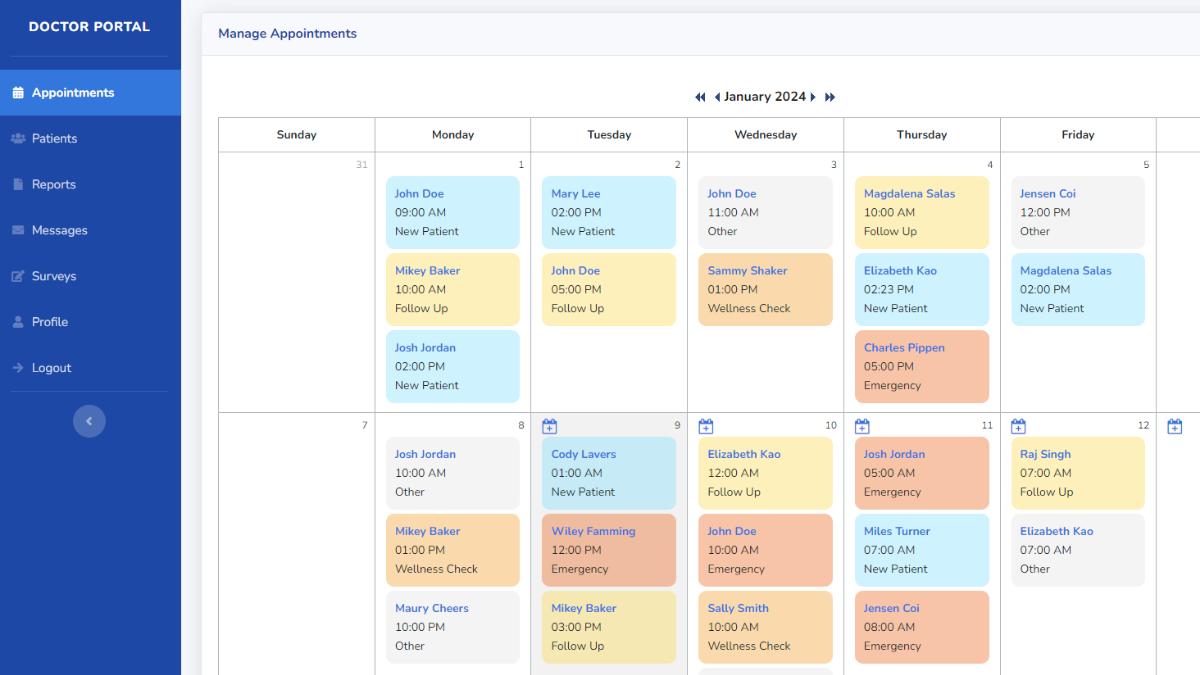Click the add-appointment icon on January 11

[862, 425]
